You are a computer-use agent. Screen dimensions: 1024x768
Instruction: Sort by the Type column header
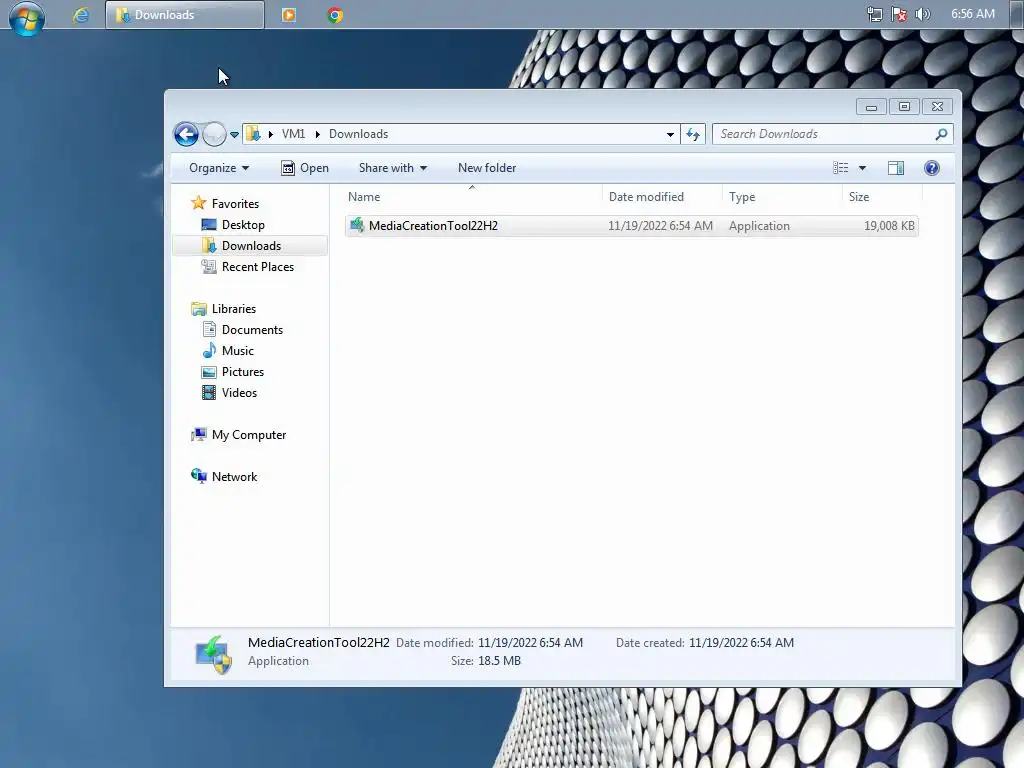[782, 197]
